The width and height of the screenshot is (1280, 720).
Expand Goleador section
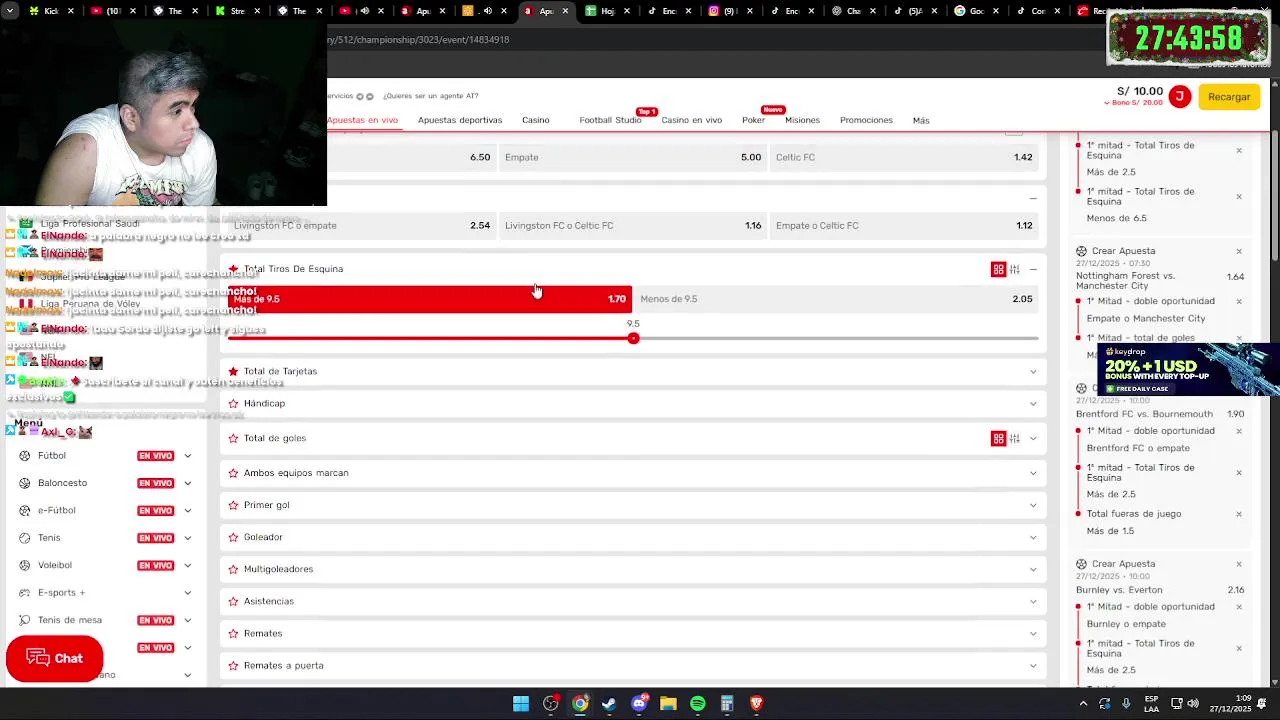point(1033,537)
